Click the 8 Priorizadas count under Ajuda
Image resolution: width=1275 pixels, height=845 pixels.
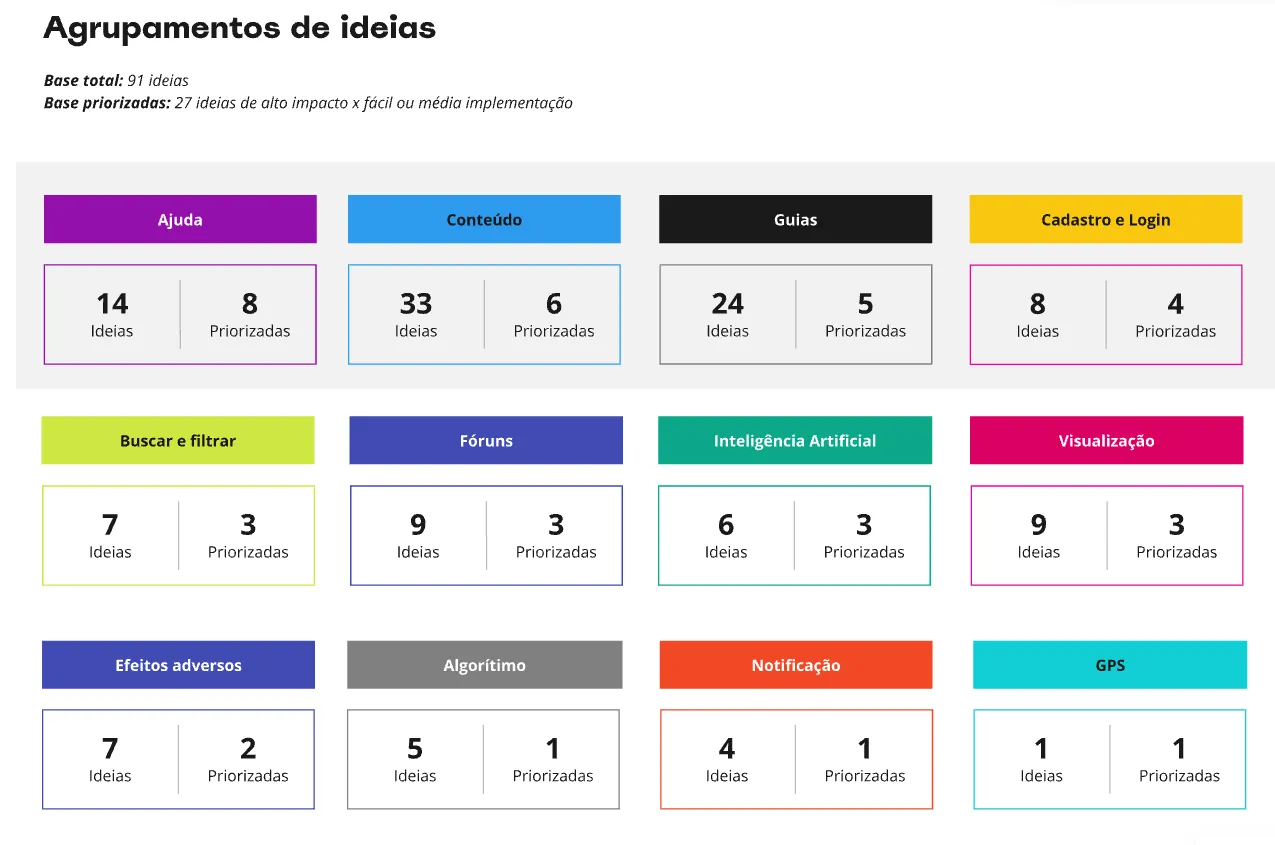[x=250, y=314]
